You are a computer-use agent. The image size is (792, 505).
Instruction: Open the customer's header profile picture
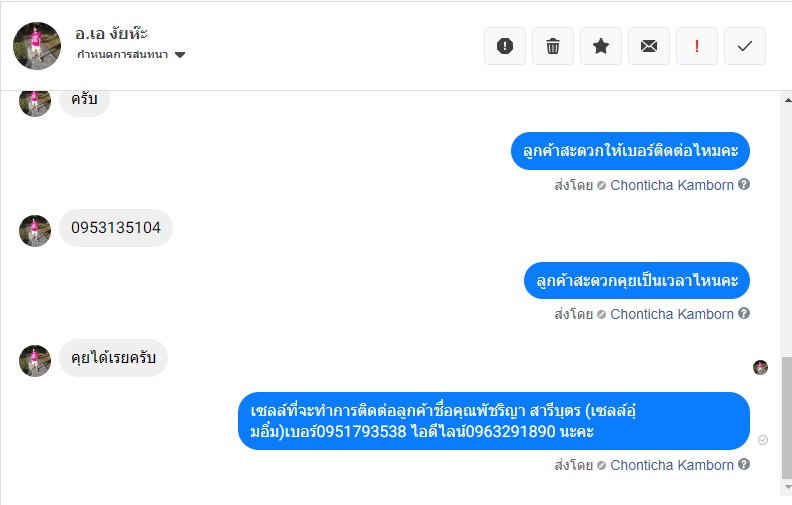click(37, 45)
